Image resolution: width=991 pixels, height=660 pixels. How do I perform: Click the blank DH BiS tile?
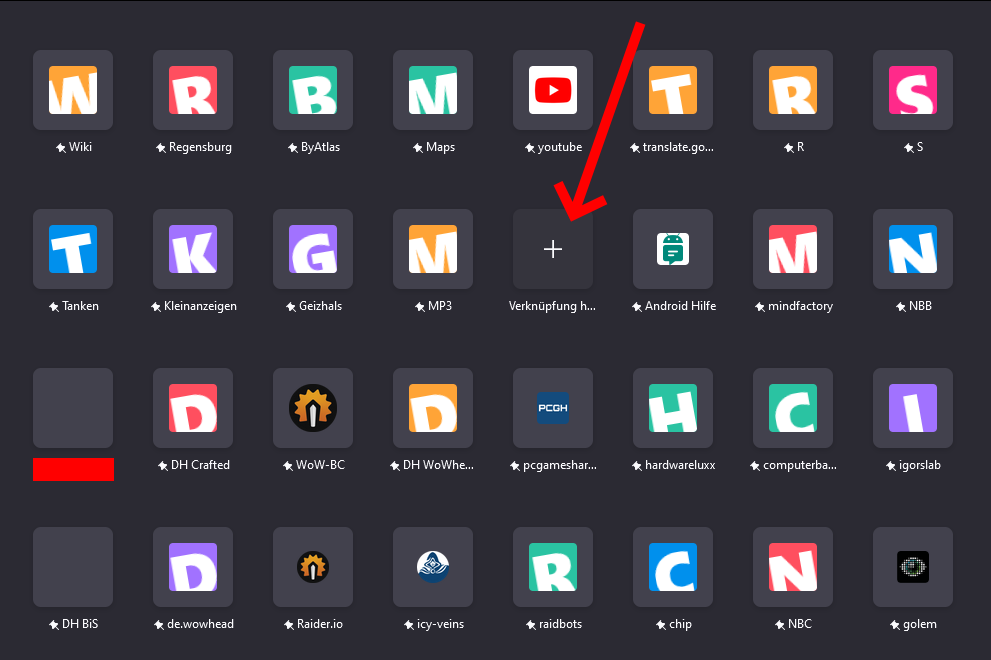click(73, 567)
